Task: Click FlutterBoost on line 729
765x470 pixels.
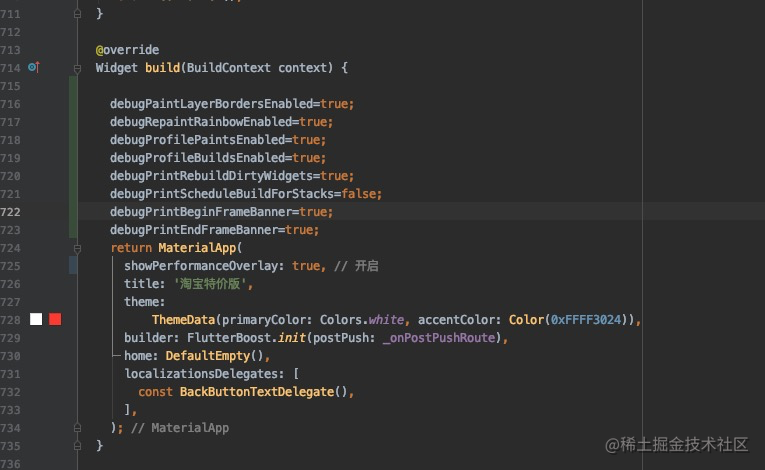Action: pyautogui.click(x=228, y=338)
